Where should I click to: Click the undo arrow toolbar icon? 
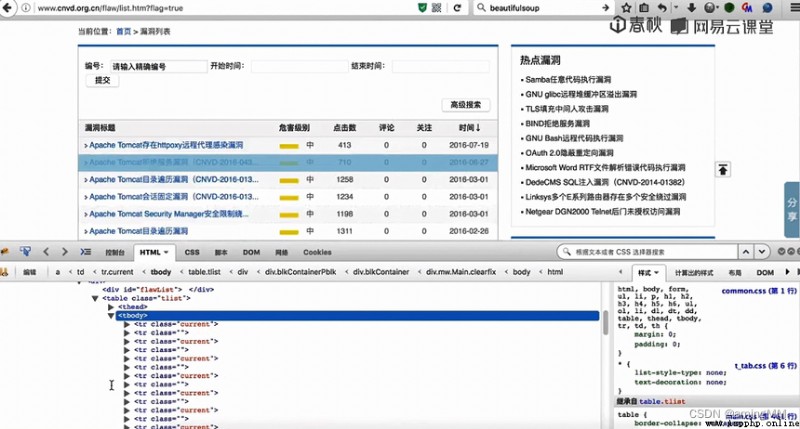(x=662, y=8)
